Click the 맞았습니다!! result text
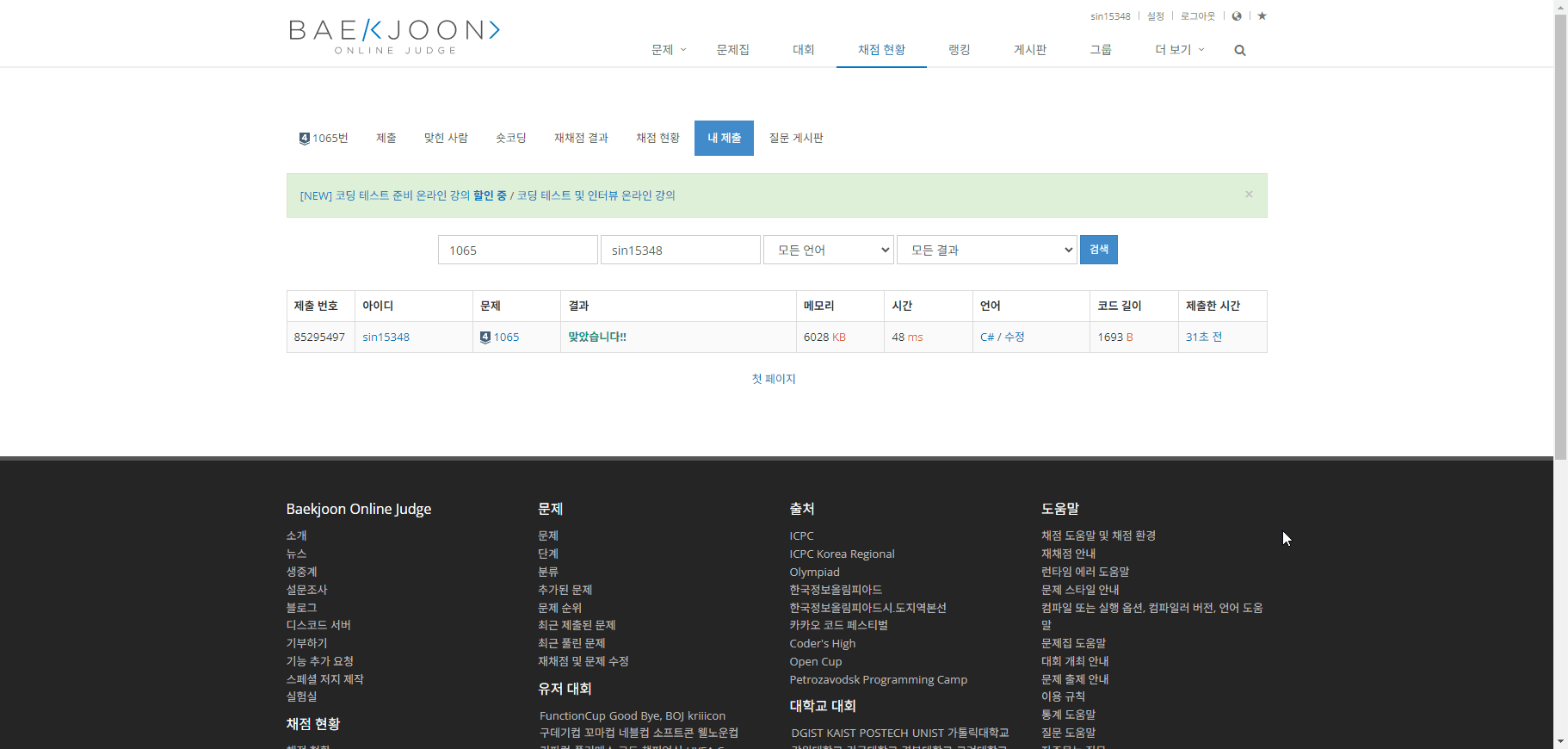The image size is (1568, 749). (597, 337)
